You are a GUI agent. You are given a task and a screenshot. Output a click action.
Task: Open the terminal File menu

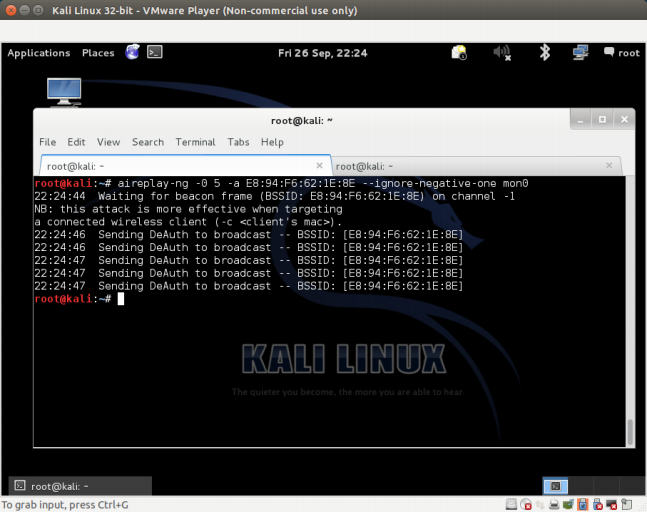coord(47,142)
